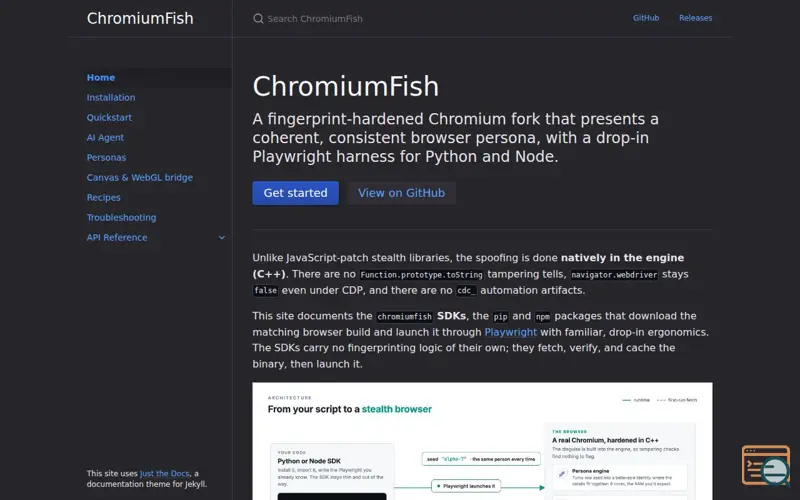Image resolution: width=800 pixels, height=500 pixels.
Task: Go to the ChromiumFish site title
Action: point(140,18)
